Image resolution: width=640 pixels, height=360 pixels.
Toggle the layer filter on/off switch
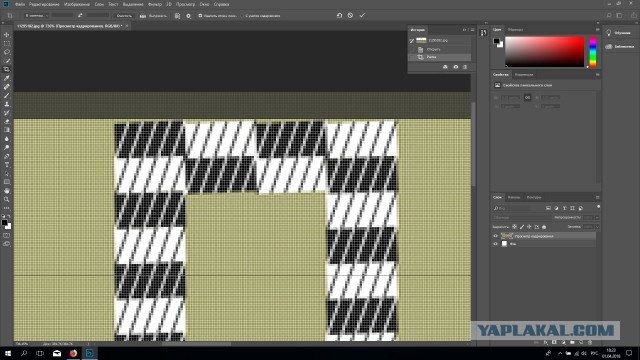(598, 207)
